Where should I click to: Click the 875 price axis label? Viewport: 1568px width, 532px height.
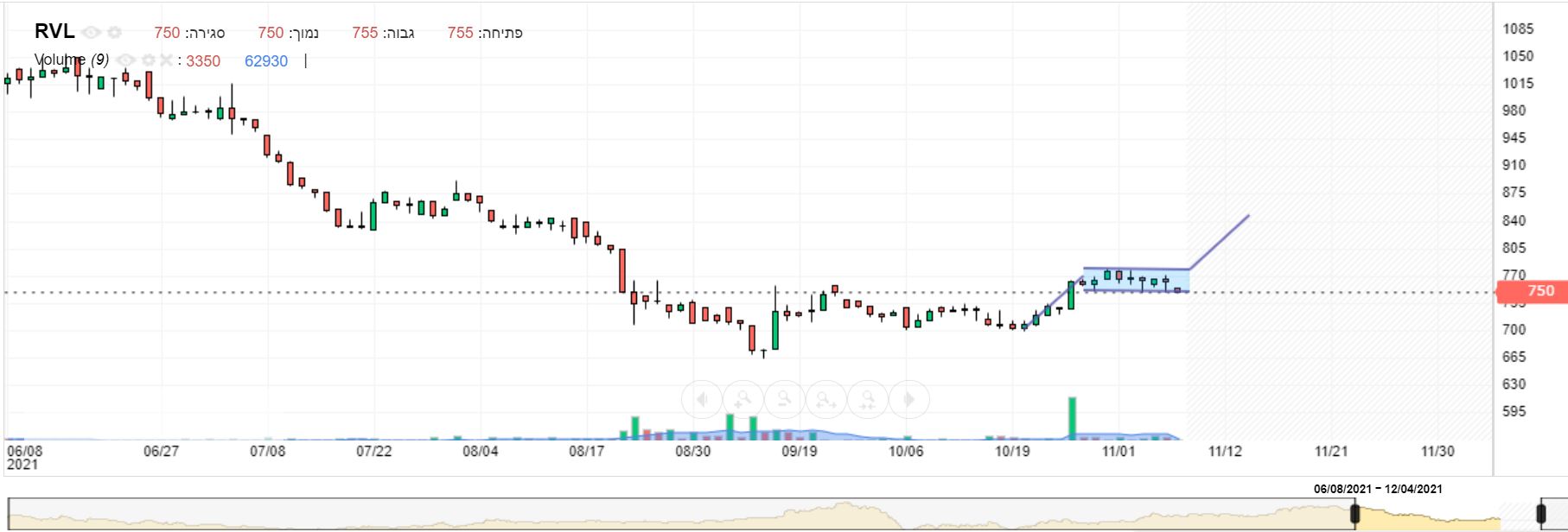coord(1514,193)
